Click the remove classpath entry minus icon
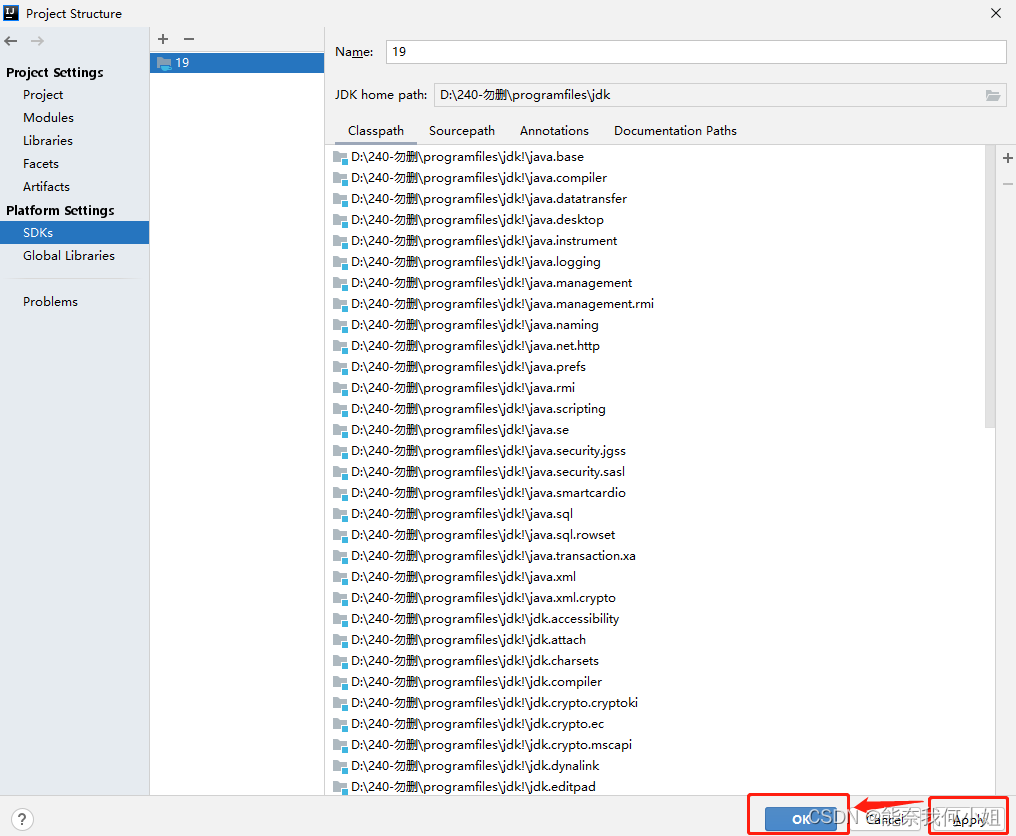The height and width of the screenshot is (836, 1016). [1007, 183]
